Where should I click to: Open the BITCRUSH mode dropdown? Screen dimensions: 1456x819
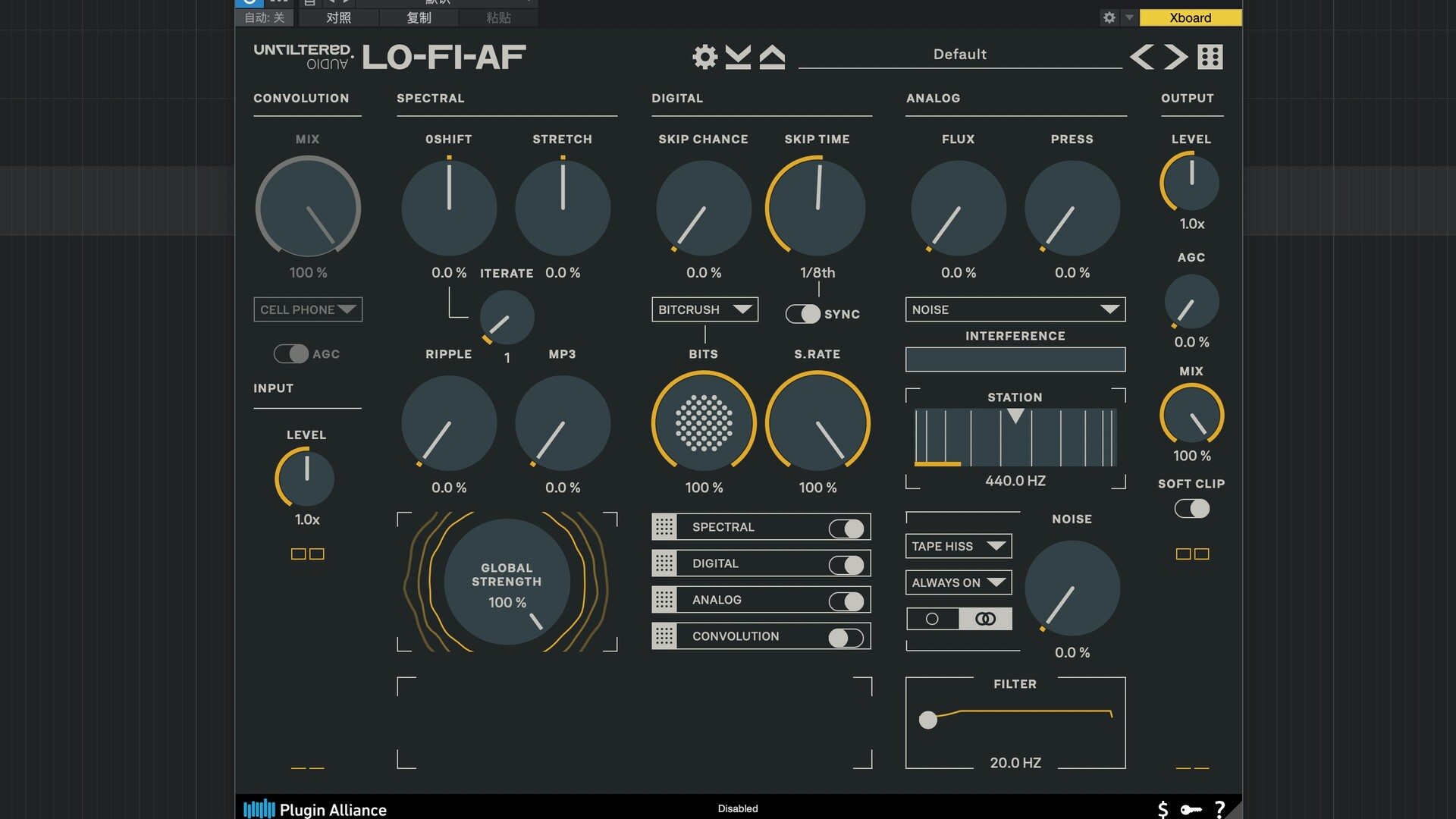(704, 309)
